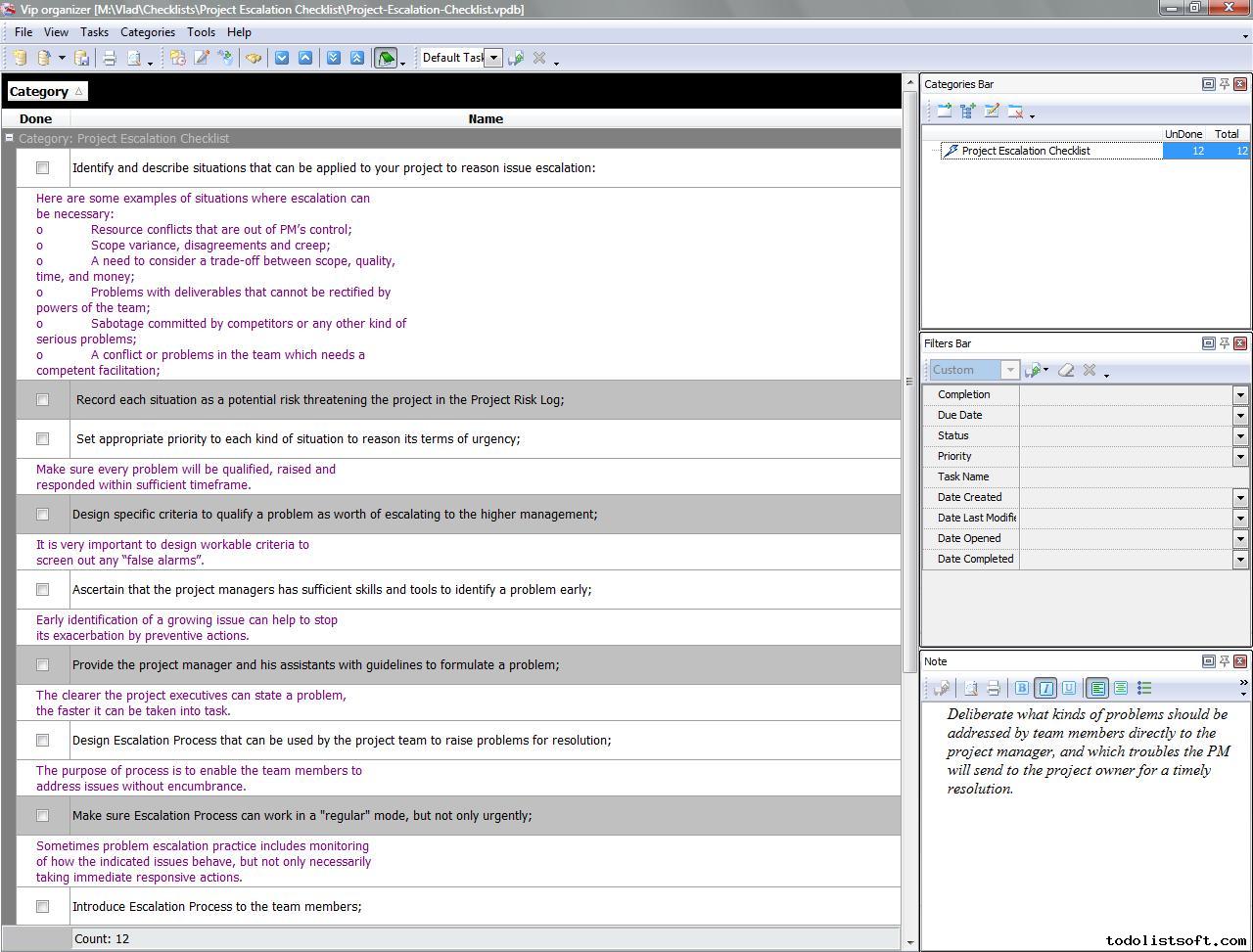
Task: Mark 'Design Escalation Process' task as done
Action: tap(42, 740)
